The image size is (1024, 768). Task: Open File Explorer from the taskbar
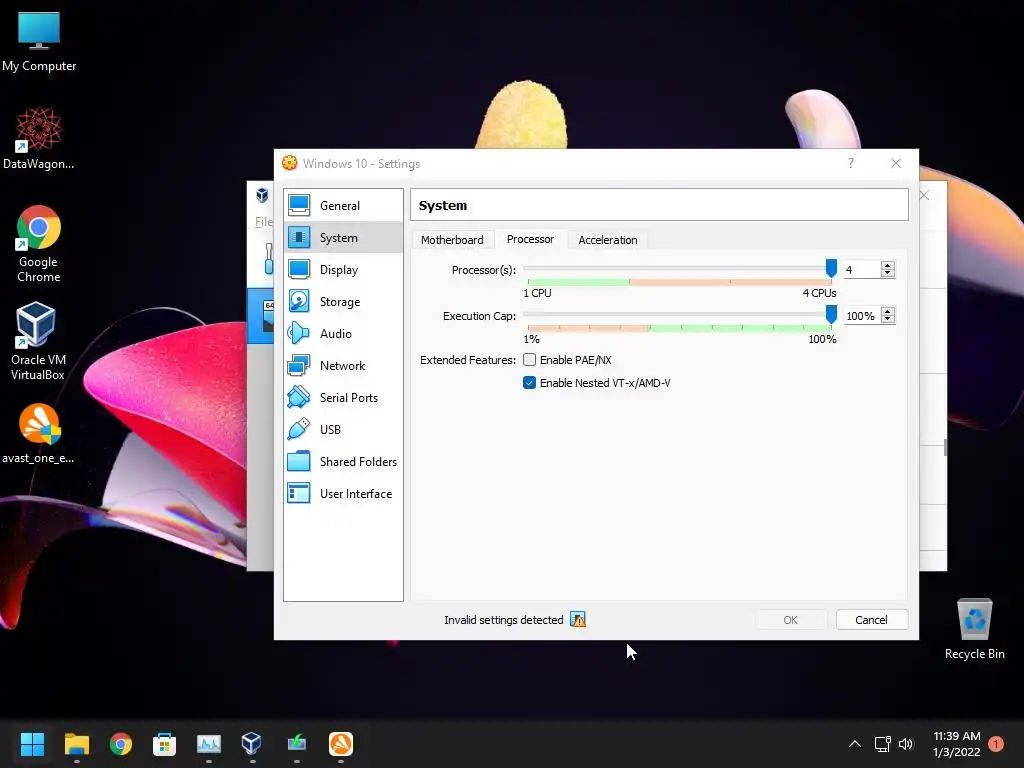point(76,744)
